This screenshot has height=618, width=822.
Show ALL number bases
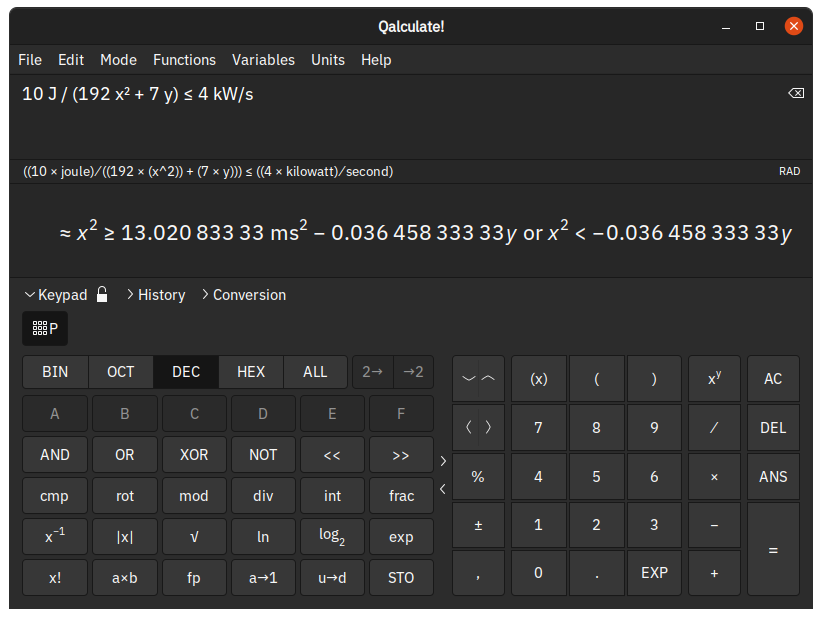(315, 372)
